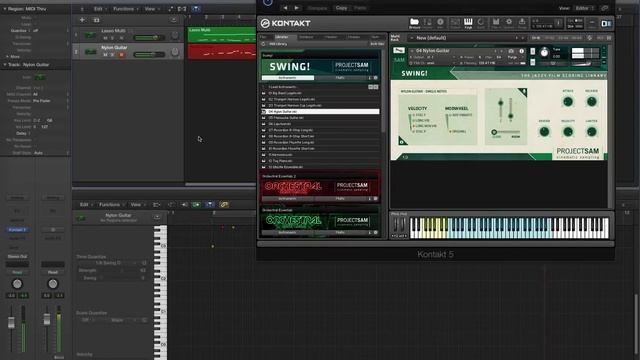Viewport: 640px width, 360px height.
Task: Toggle Mute button on Kontakt Nylon Guitar instrument
Action: (x=532, y=62)
